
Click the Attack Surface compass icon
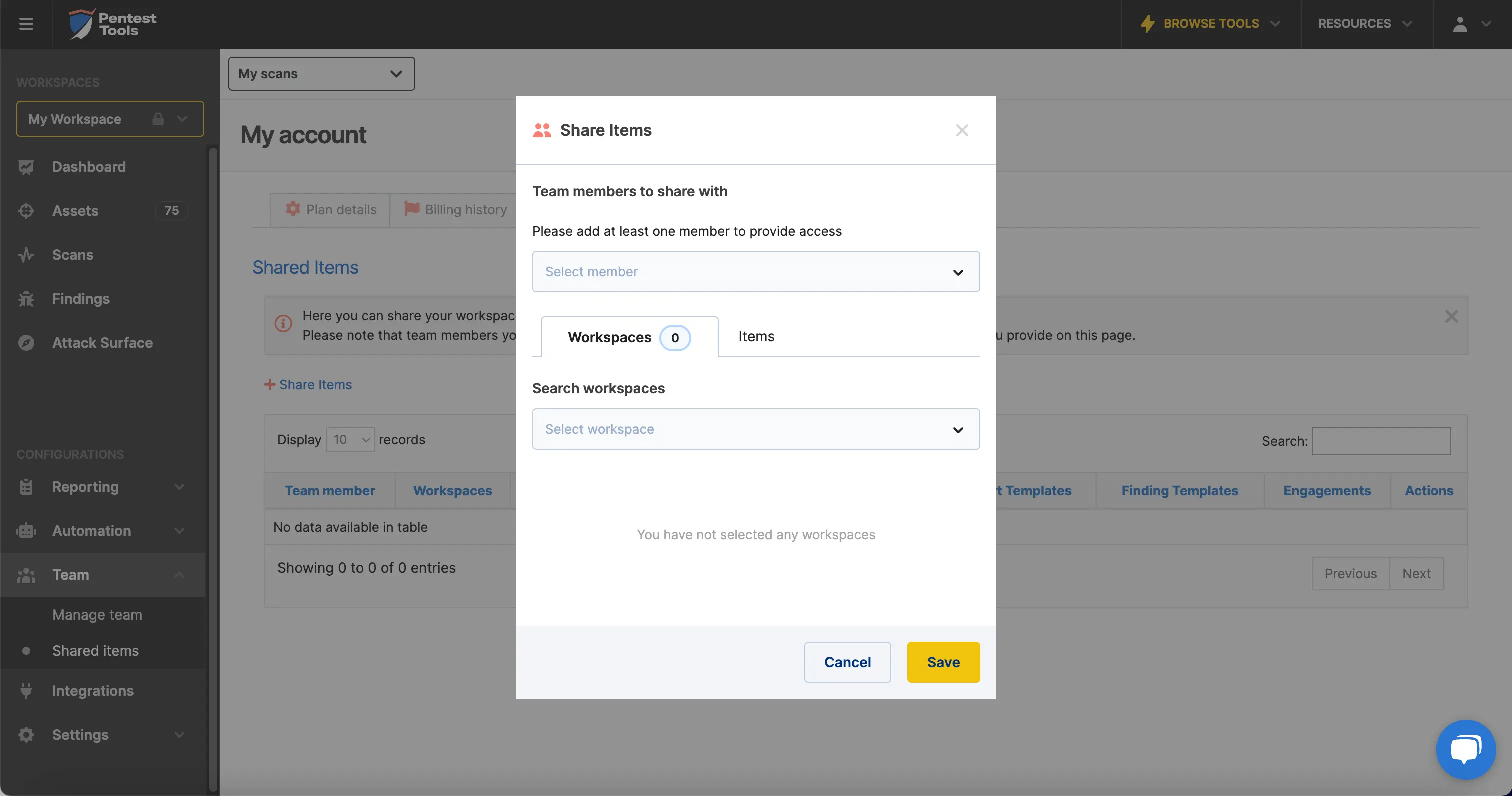coord(26,343)
